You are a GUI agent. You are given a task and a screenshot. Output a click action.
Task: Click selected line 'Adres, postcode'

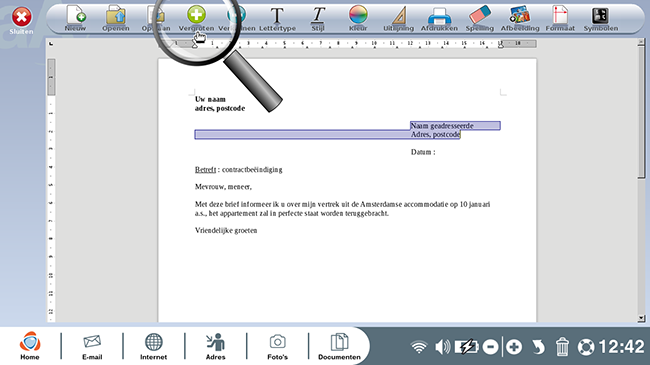435,134
